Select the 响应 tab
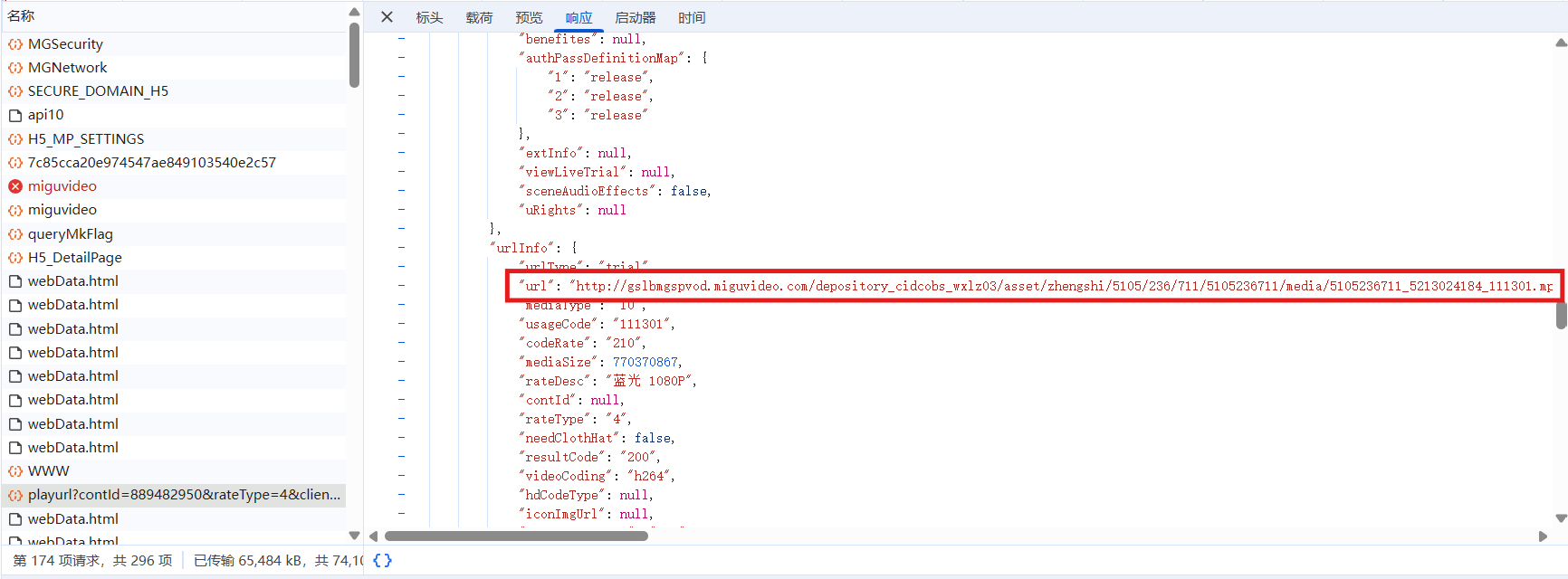The image size is (1568, 579). tap(578, 17)
